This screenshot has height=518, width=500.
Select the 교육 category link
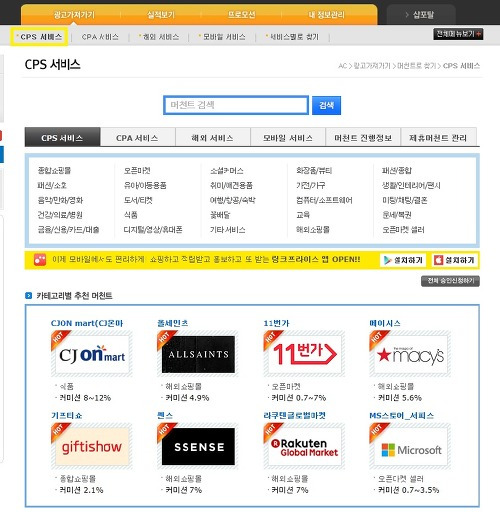pyautogui.click(x=303, y=215)
